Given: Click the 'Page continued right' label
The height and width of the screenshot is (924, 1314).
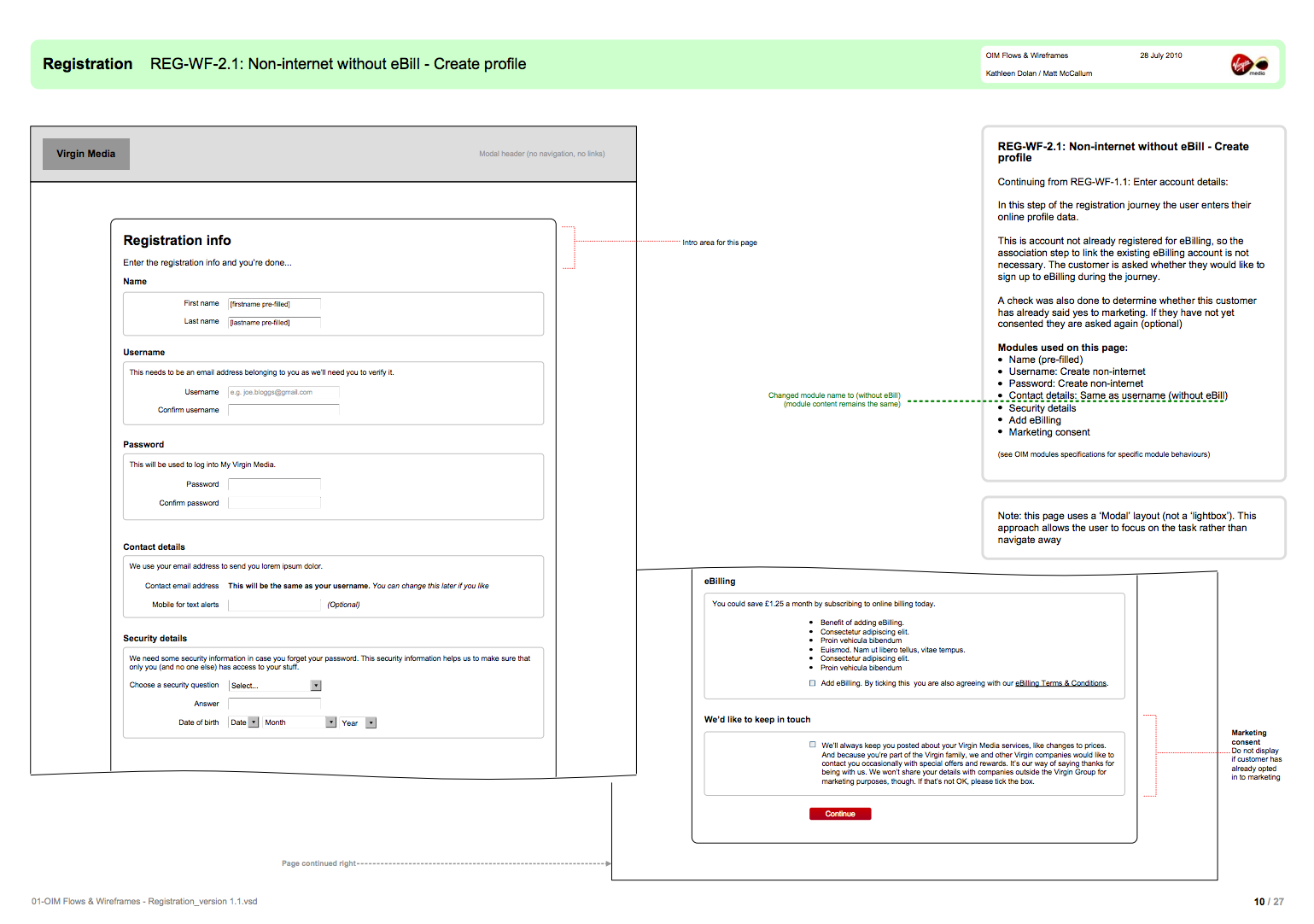Looking at the screenshot, I should click(x=318, y=863).
